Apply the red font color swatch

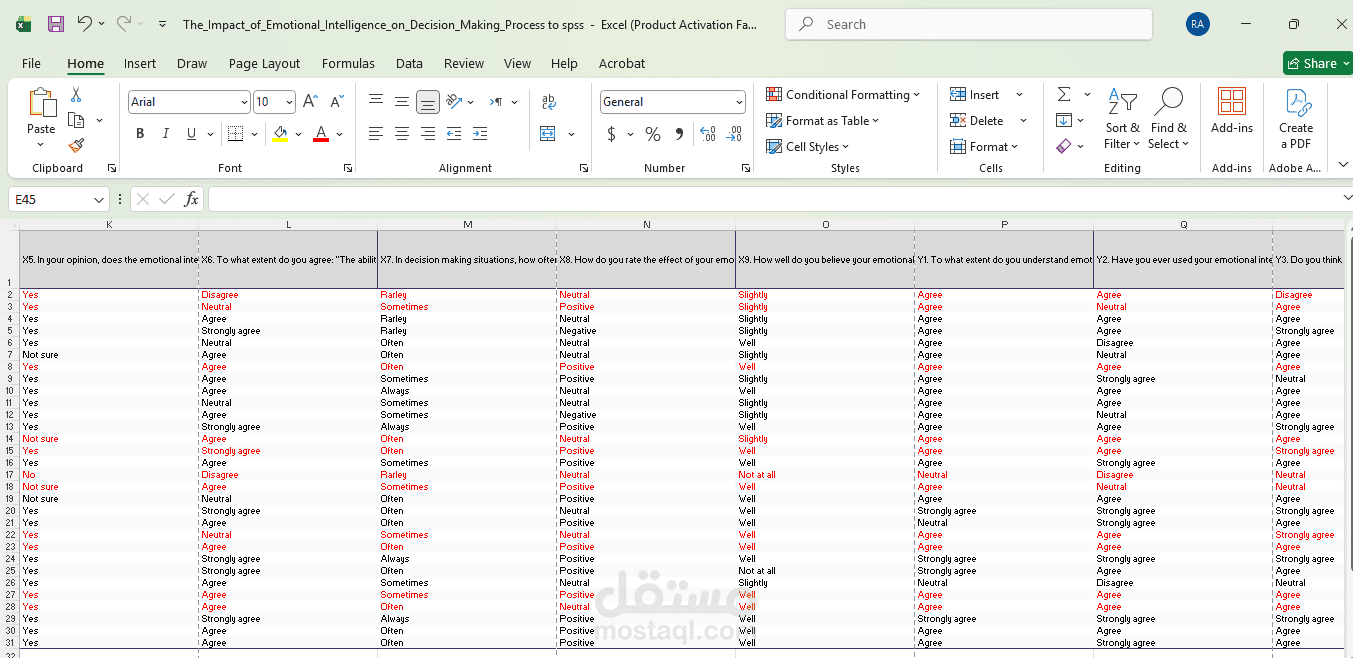[321, 134]
